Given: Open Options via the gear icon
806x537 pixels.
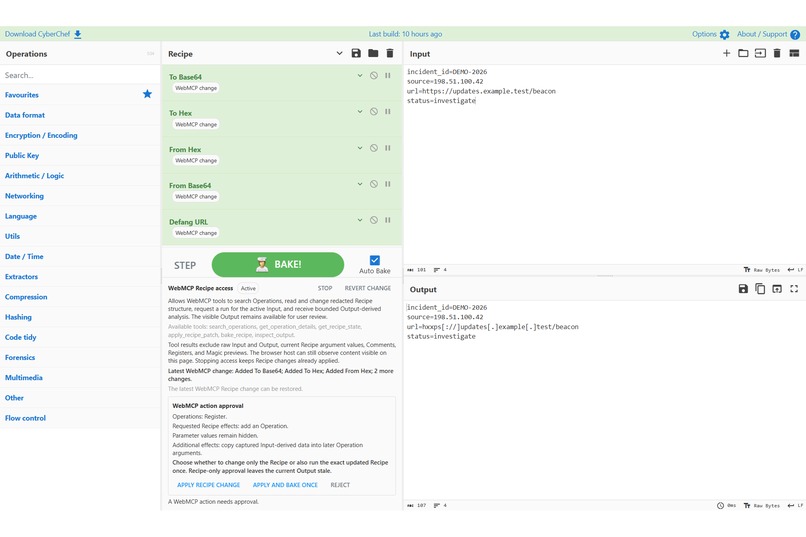Looking at the screenshot, I should [x=724, y=34].
